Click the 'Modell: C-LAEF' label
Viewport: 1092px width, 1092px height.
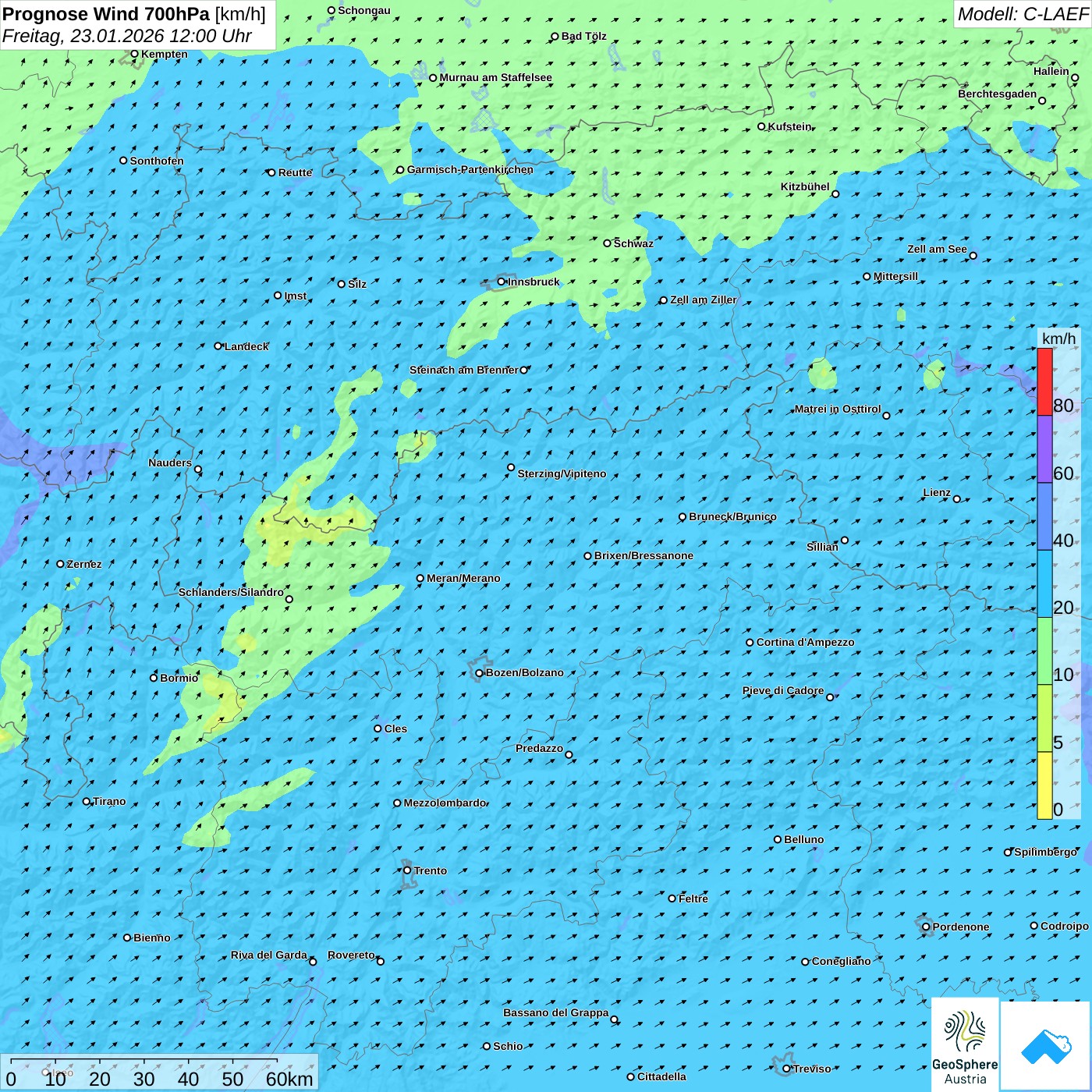(x=1023, y=14)
